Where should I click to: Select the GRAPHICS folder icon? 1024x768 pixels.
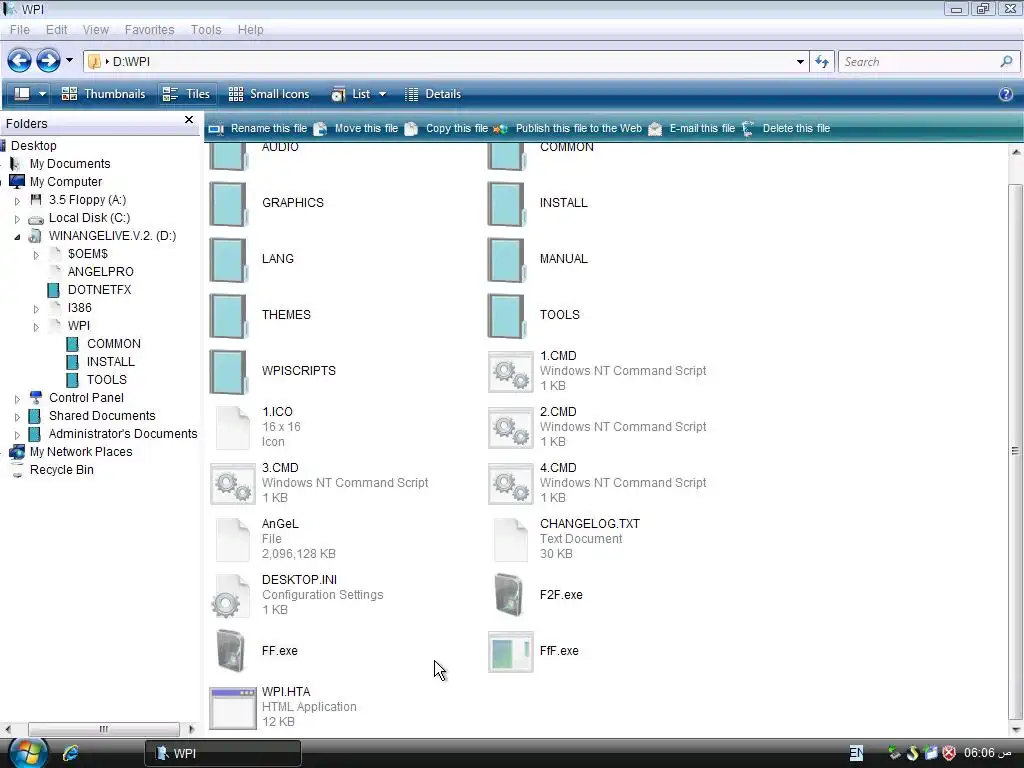228,204
